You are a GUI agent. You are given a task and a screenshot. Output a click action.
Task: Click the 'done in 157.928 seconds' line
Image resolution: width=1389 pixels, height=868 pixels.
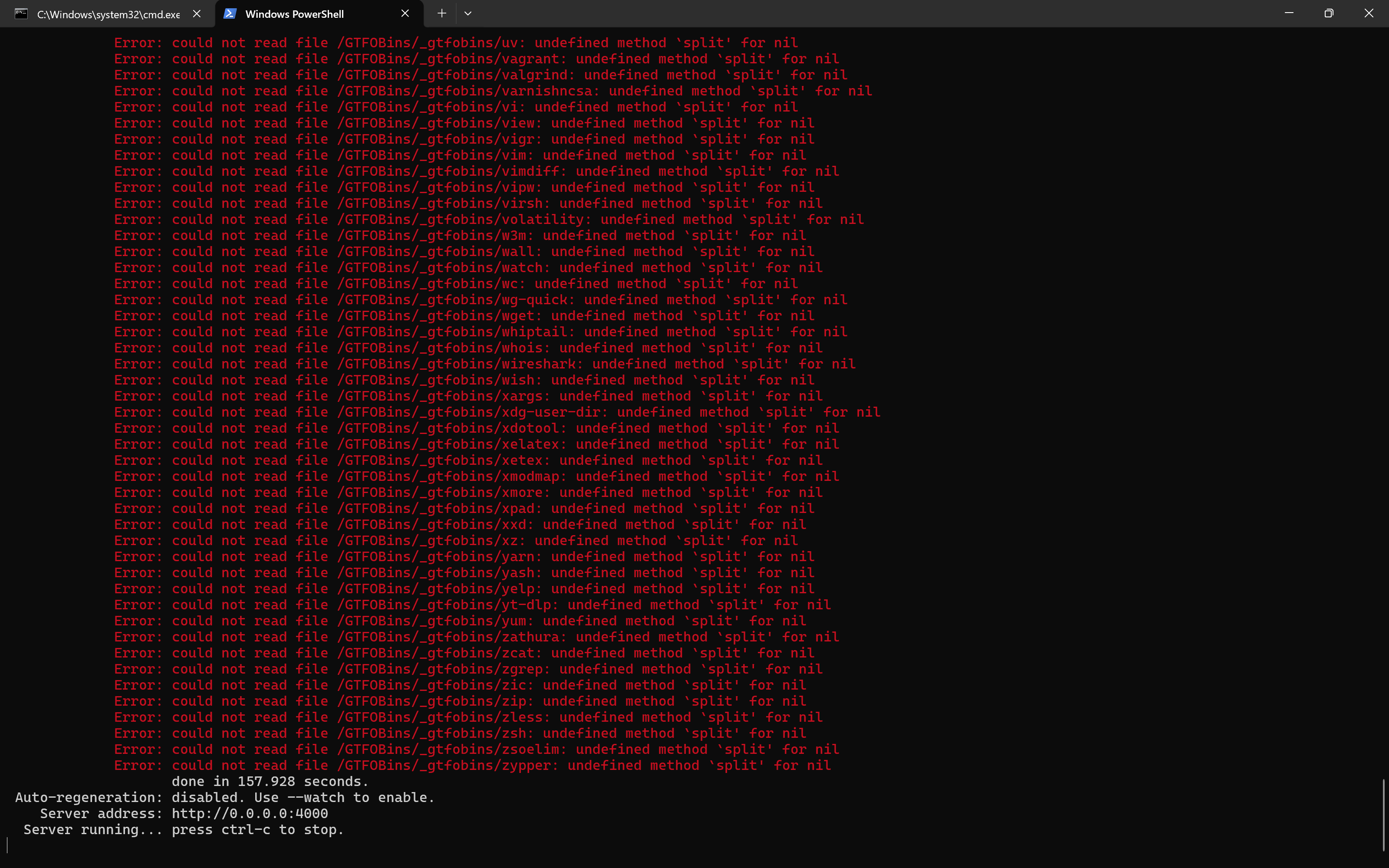point(270,781)
